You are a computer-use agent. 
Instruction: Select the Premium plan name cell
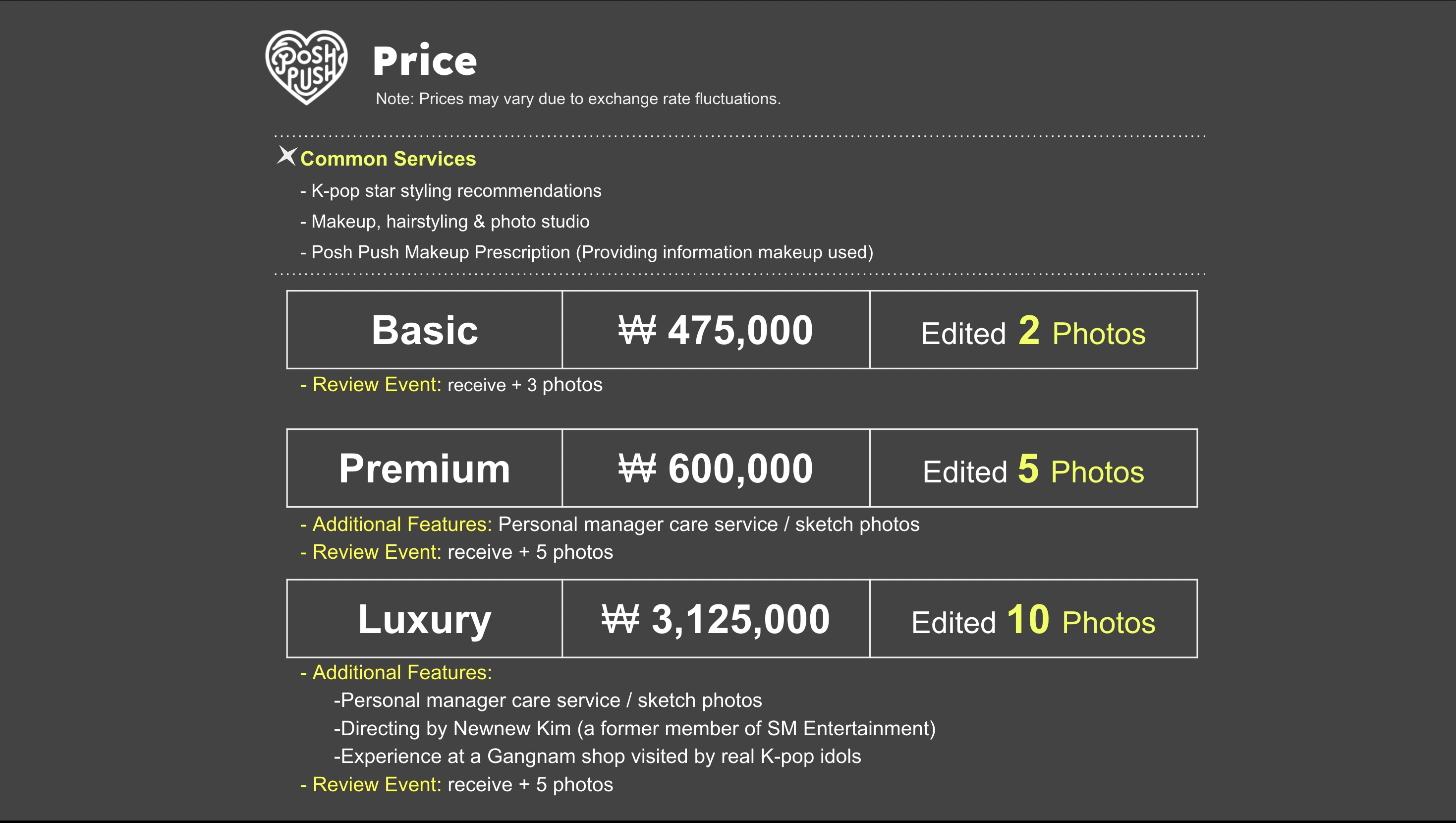pos(425,469)
